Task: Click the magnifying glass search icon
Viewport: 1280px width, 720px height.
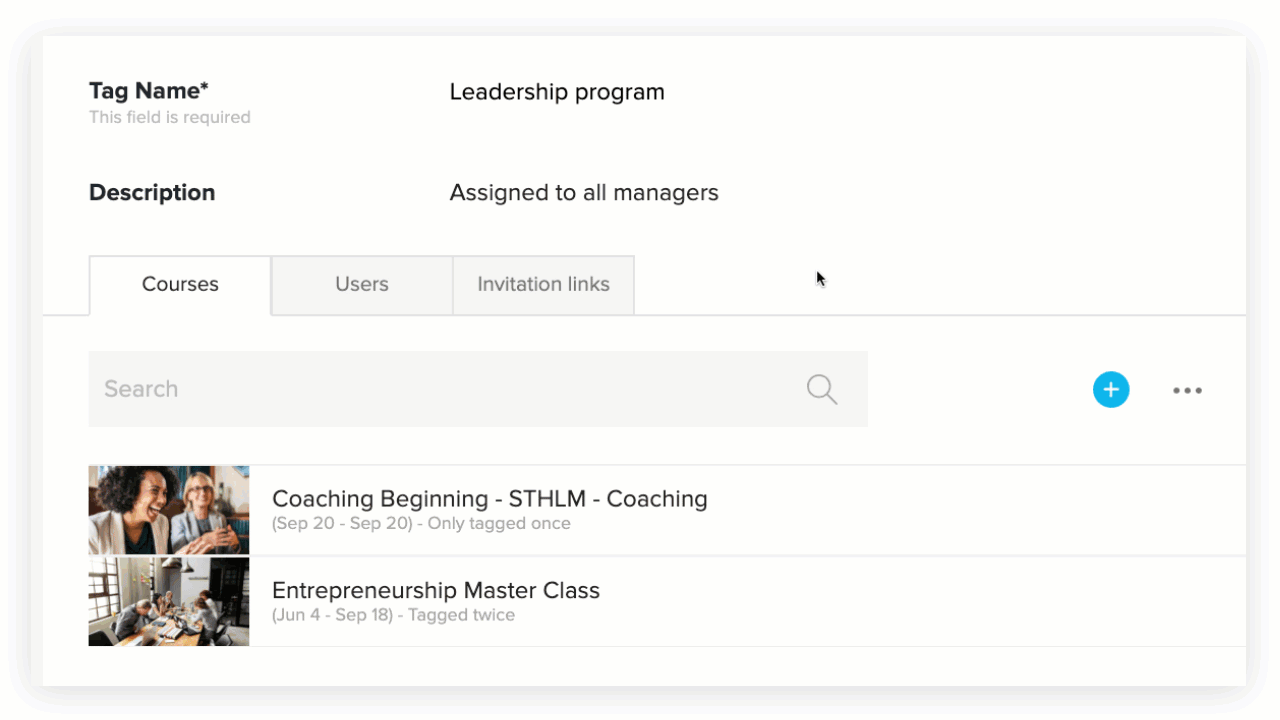Action: (x=821, y=389)
